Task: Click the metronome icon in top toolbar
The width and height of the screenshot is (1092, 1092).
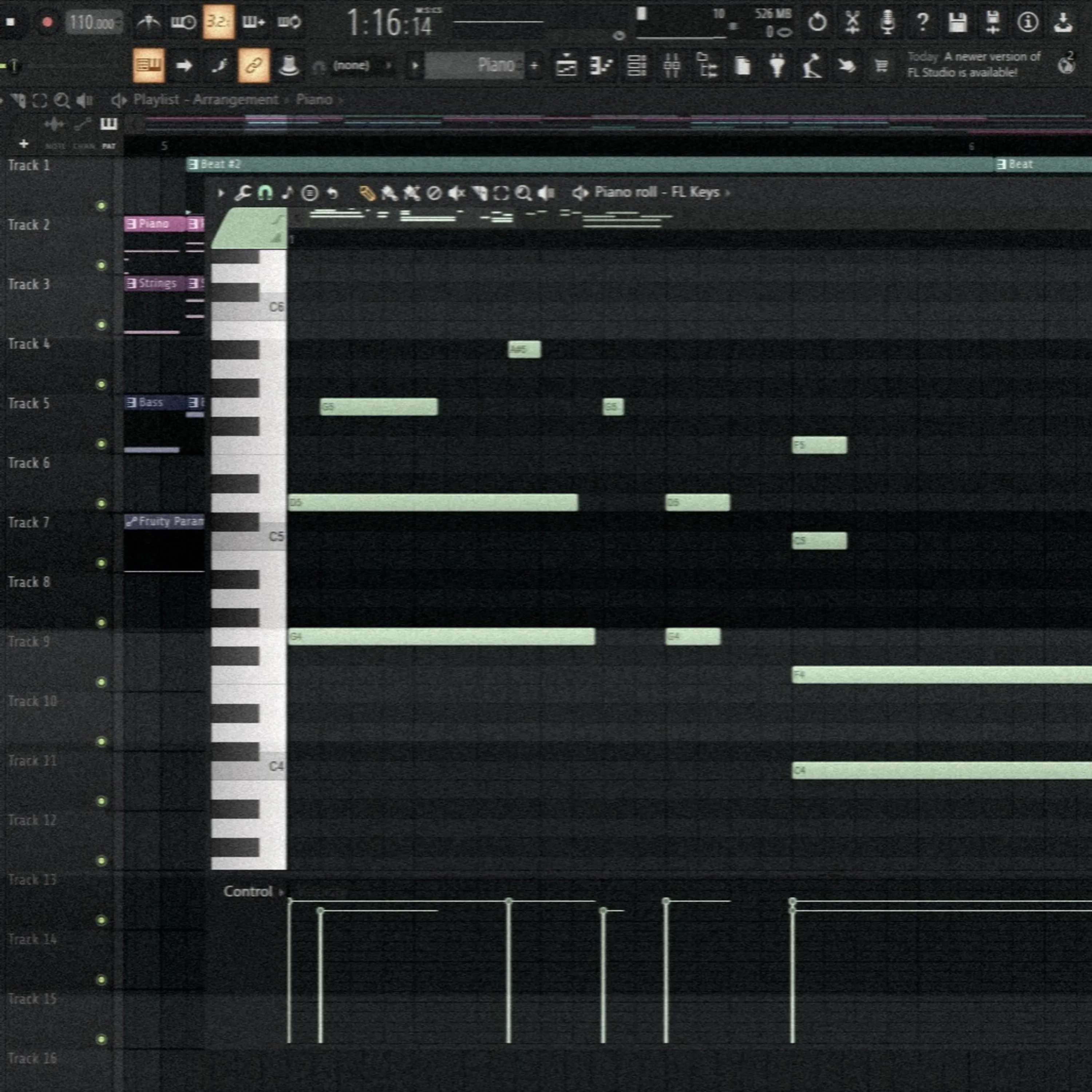Action: tap(148, 22)
